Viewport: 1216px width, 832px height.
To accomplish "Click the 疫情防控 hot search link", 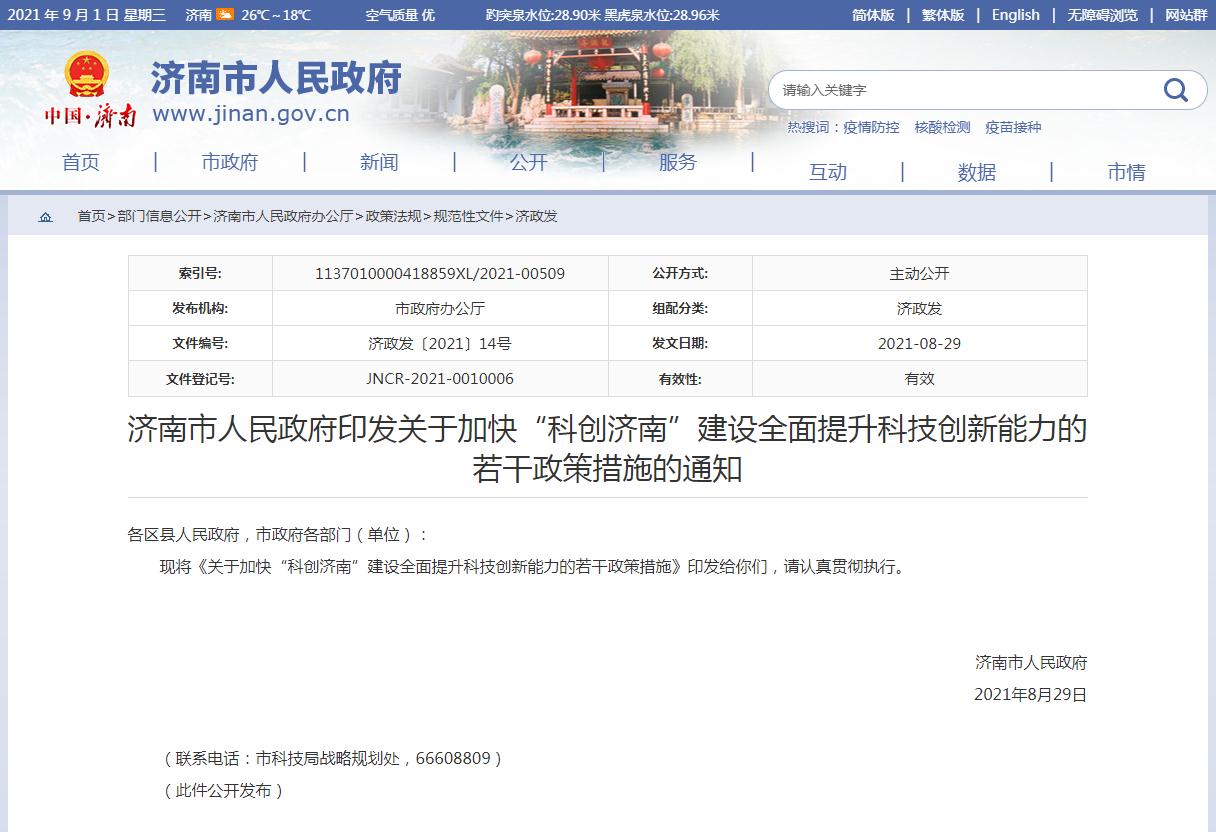I will (x=870, y=127).
